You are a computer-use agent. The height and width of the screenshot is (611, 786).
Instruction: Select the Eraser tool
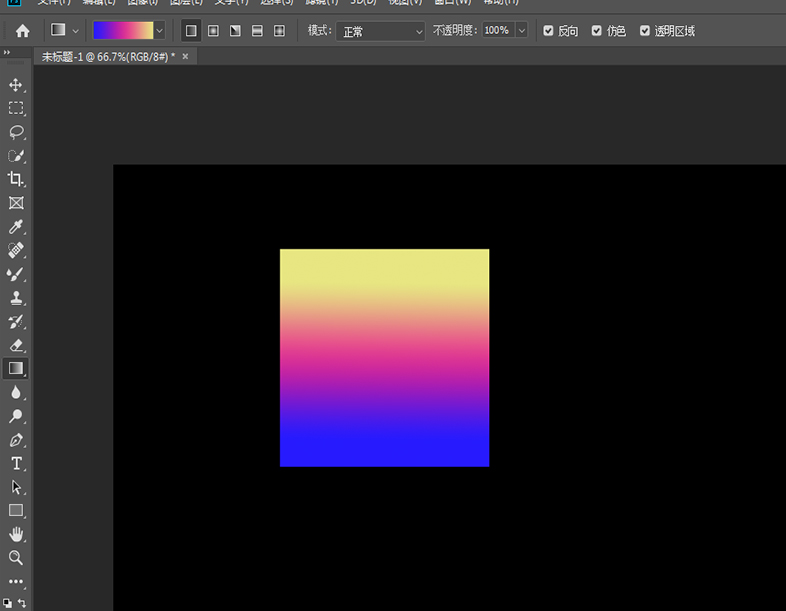16,345
